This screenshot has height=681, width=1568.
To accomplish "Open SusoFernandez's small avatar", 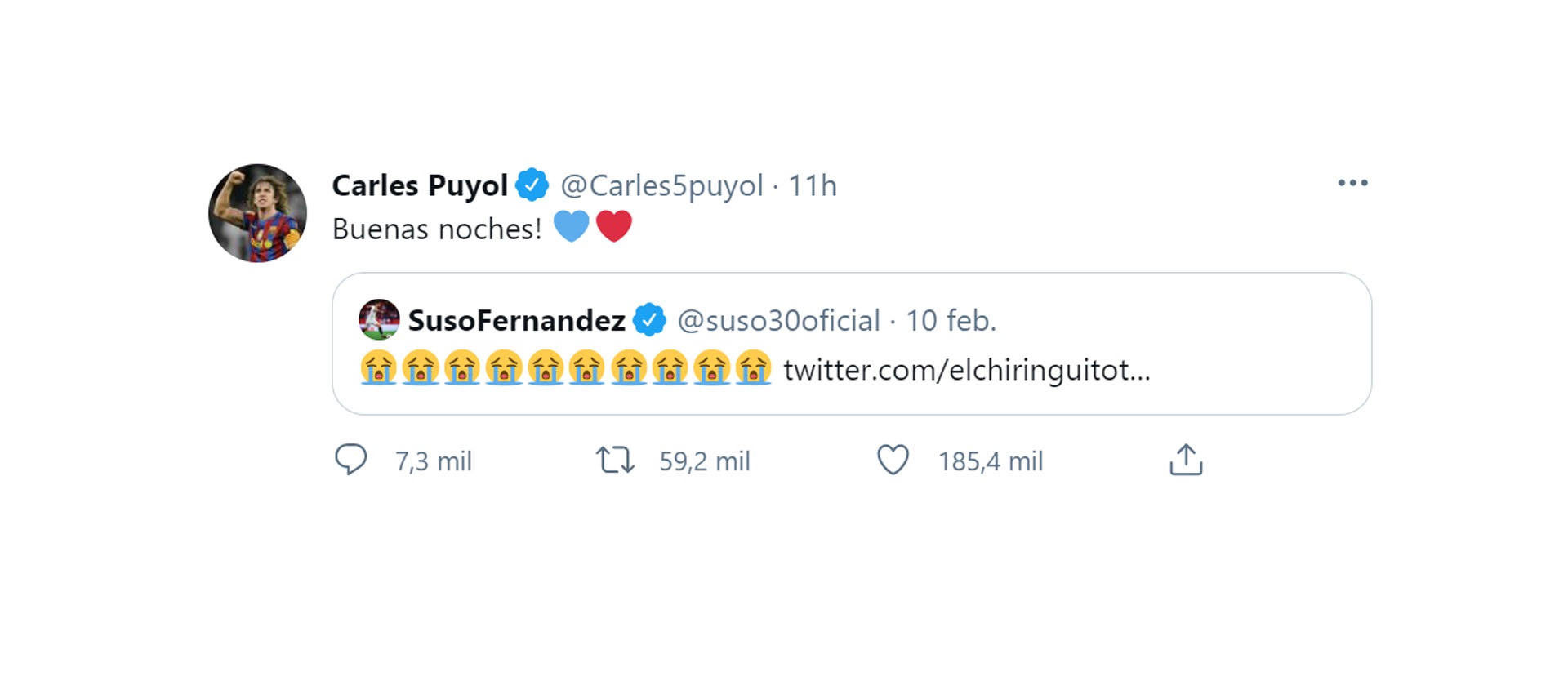I will 379,320.
